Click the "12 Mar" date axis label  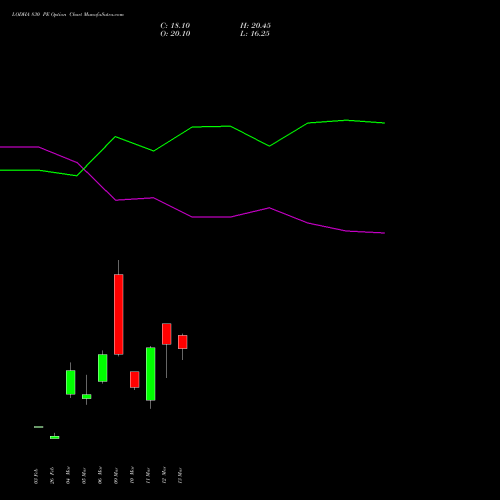click(x=164, y=475)
